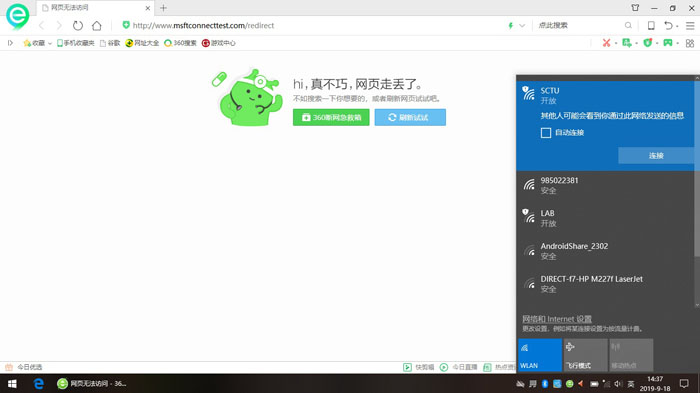Open the green translate page extension icon

(x=627, y=43)
